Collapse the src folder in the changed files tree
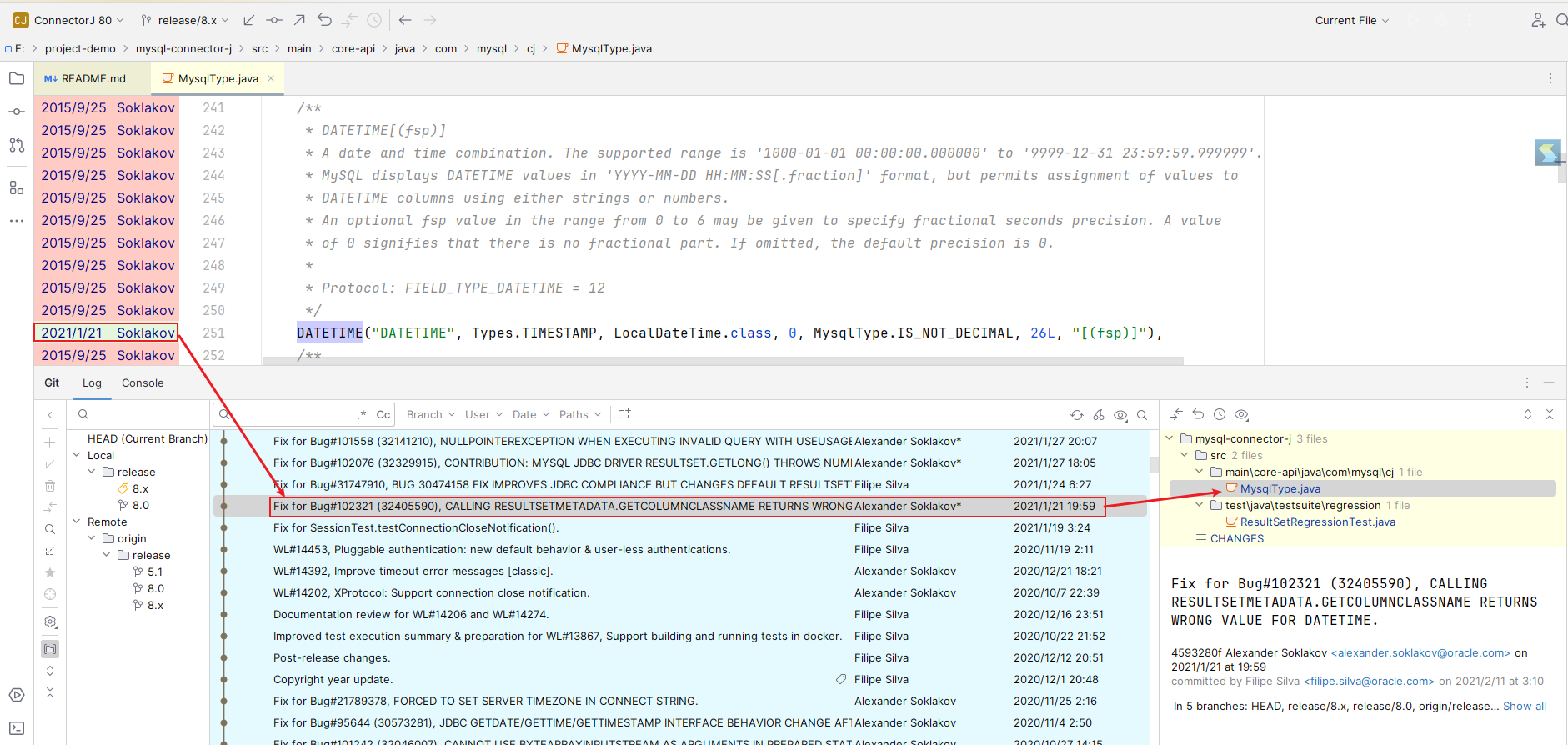1568x745 pixels. pyautogui.click(x=1185, y=455)
